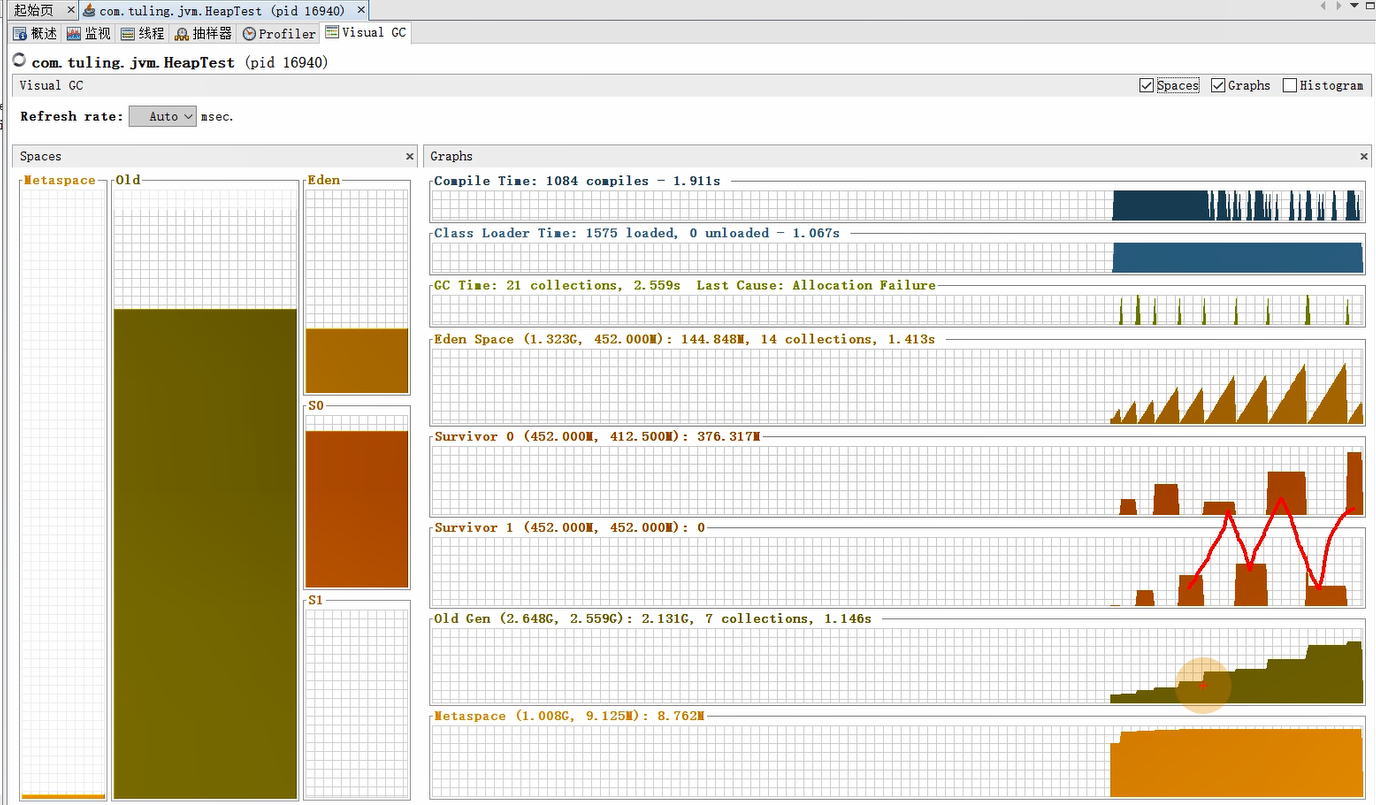Close the 起始页 tab
The image size is (1376, 805).
(x=71, y=10)
